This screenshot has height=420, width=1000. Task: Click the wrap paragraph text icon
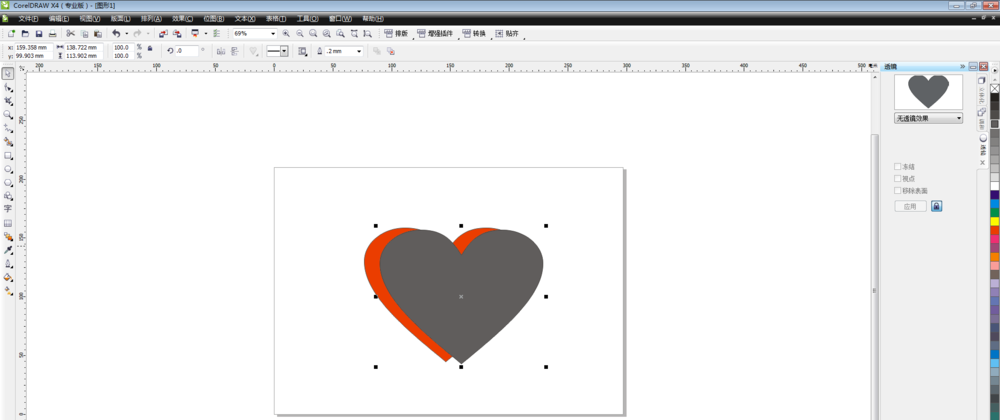click(303, 51)
